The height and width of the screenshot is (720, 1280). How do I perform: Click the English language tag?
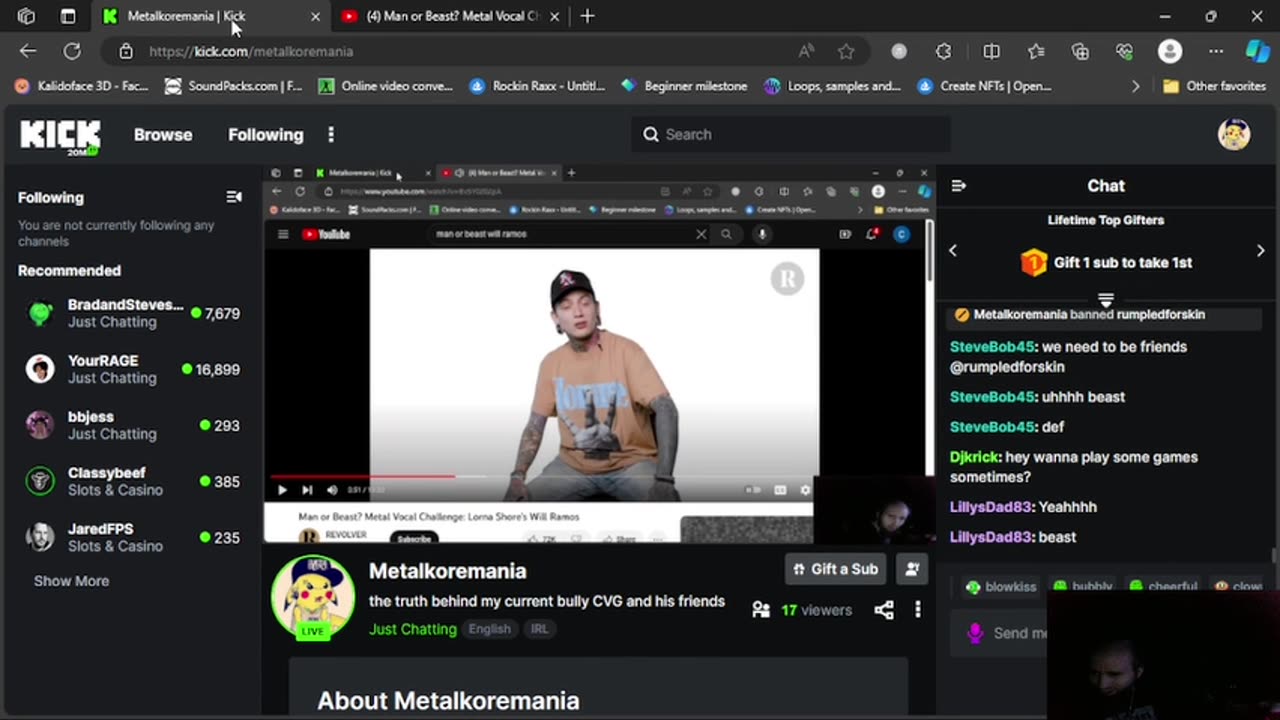tap(489, 629)
